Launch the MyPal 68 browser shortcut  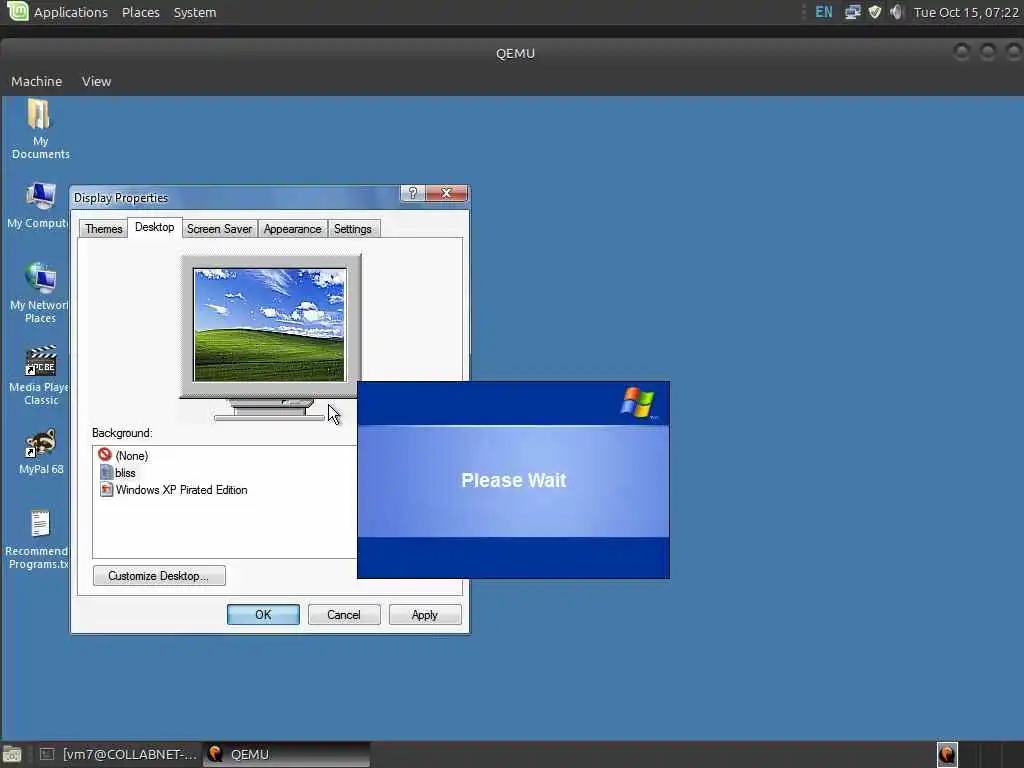(x=40, y=443)
